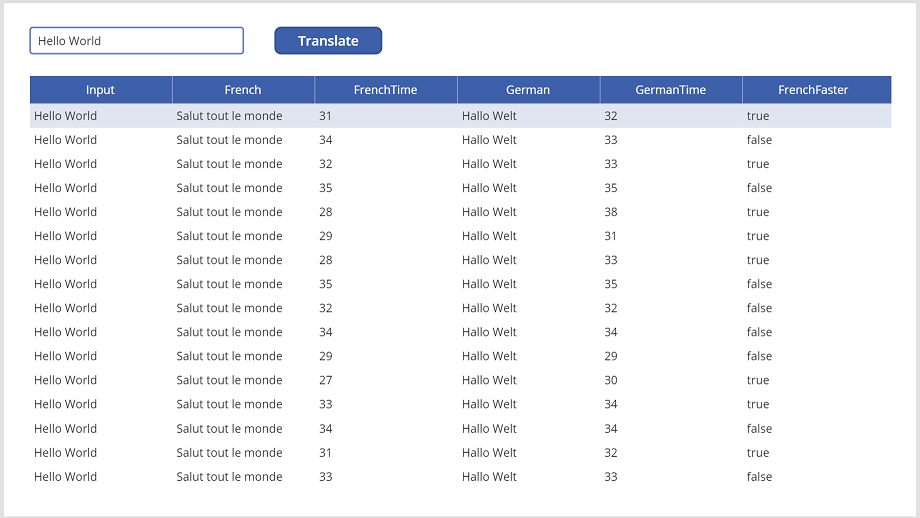Screen dimensions: 920x518
Task: Select "false" in the last table row
Action: [x=759, y=477]
